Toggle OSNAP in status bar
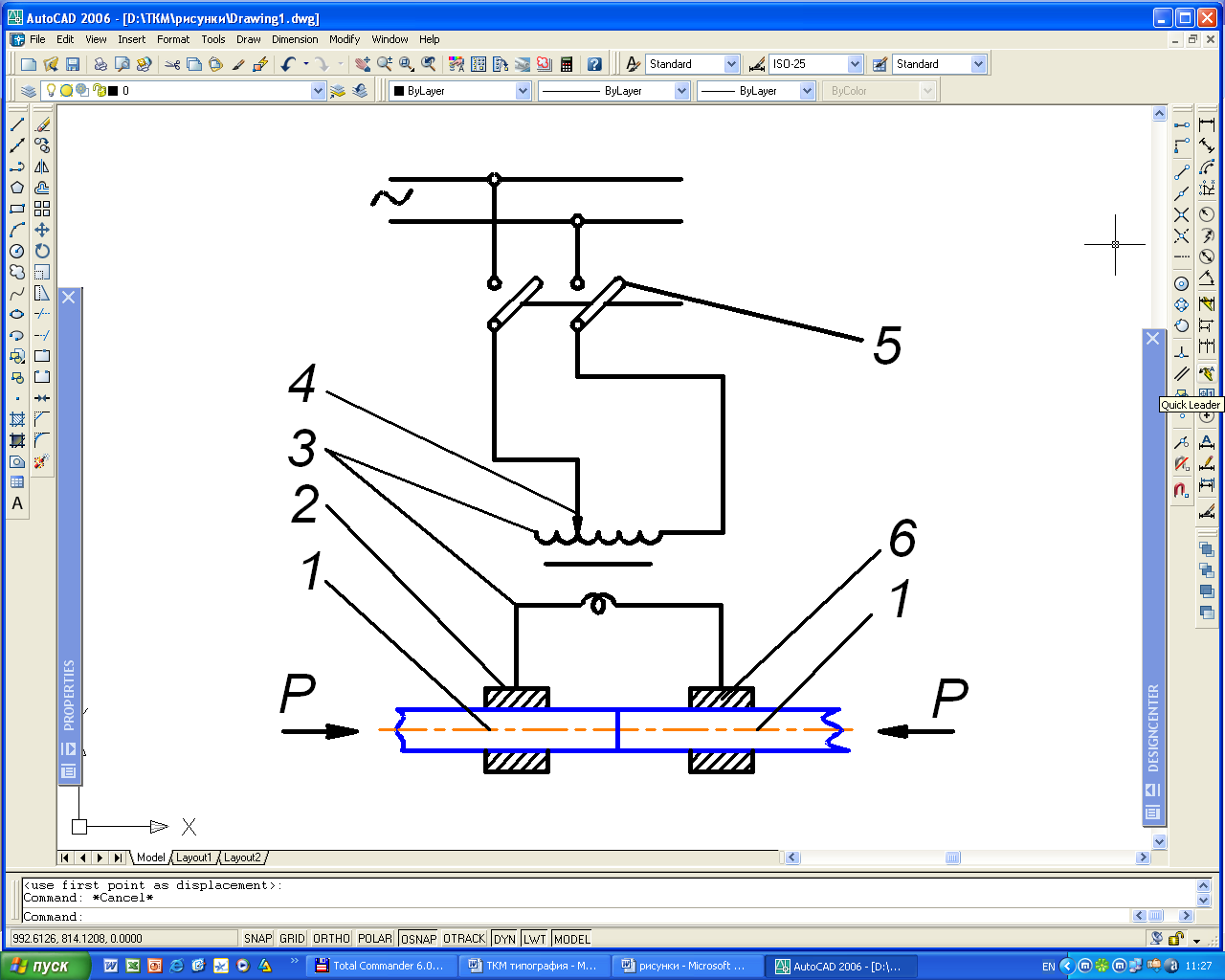This screenshot has height=980, width=1225. coord(418,939)
